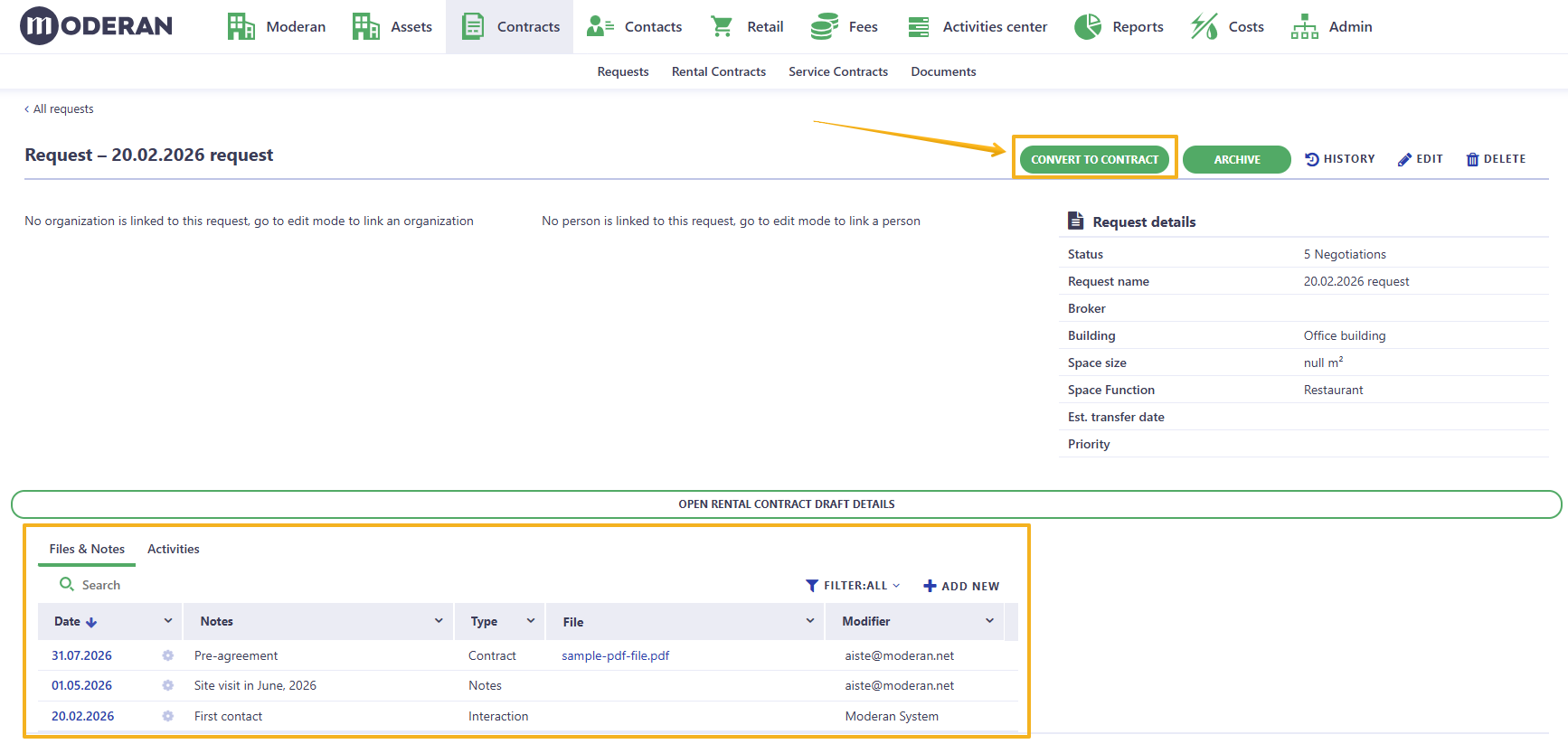This screenshot has height=744, width=1568.
Task: Click the plus icon for Add New
Action: coord(930,586)
